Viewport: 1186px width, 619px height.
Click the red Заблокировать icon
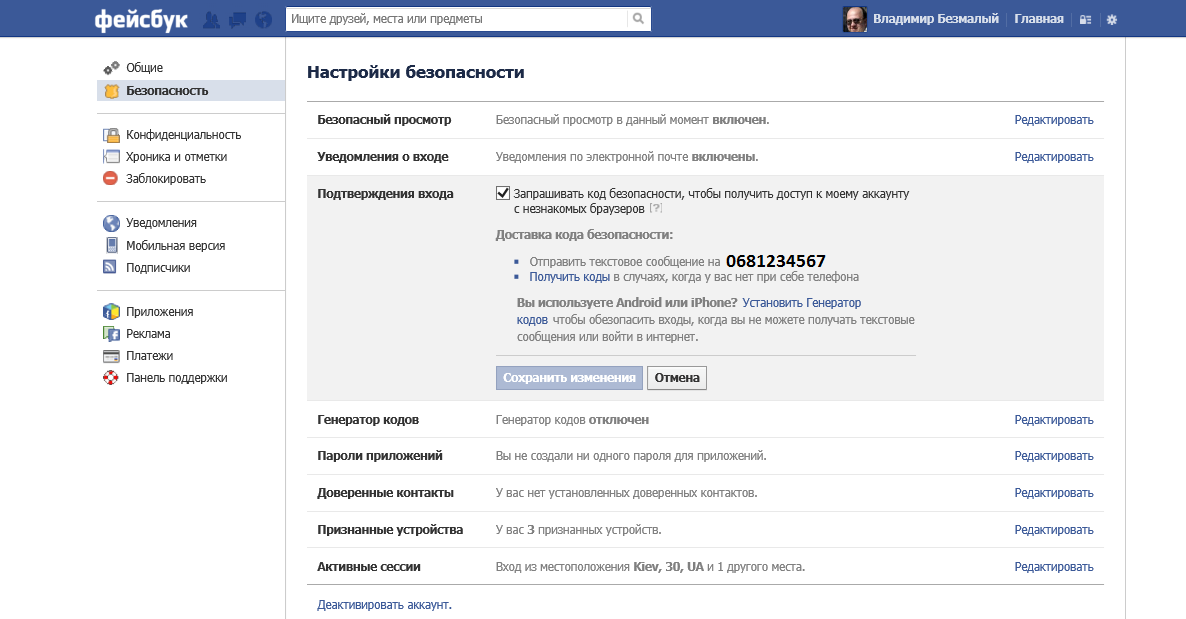tap(111, 179)
